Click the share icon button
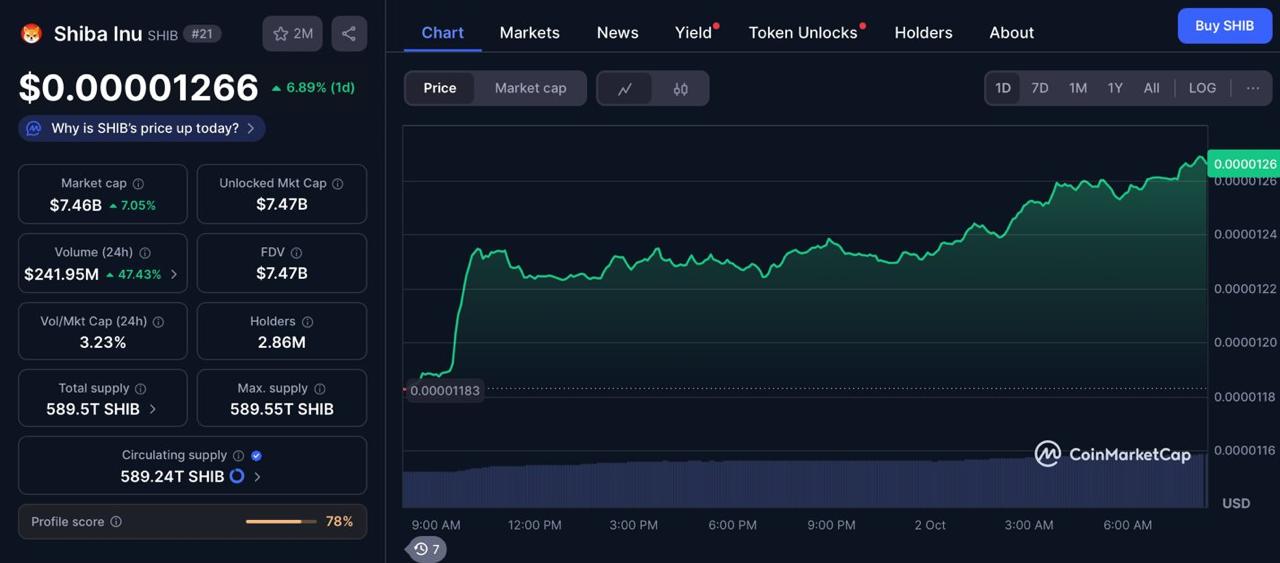1280x563 pixels. tap(349, 34)
